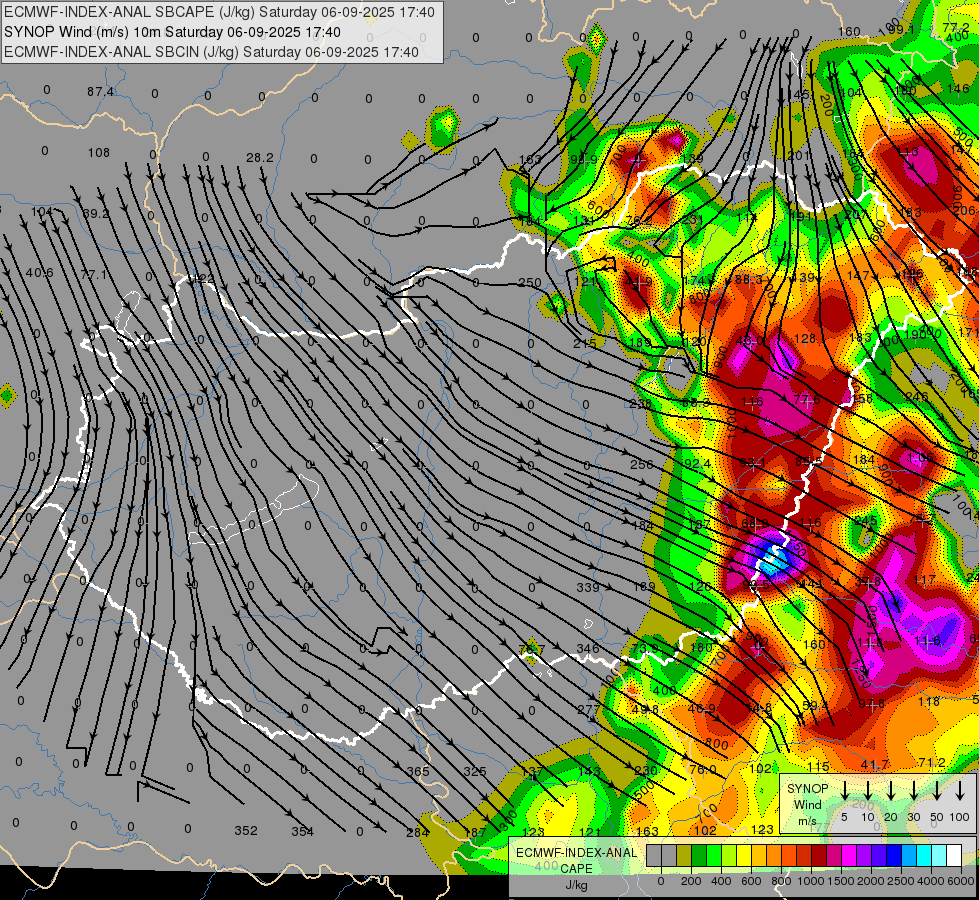Click the 71.2 value on the map
This screenshot has width=979, height=900.
(x=932, y=763)
